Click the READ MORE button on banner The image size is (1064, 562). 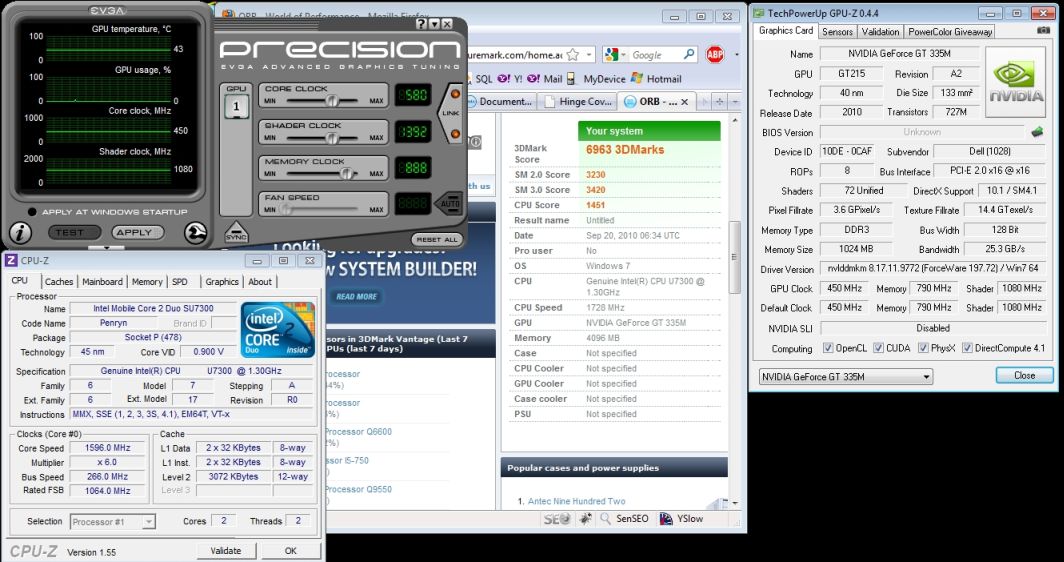[x=356, y=297]
